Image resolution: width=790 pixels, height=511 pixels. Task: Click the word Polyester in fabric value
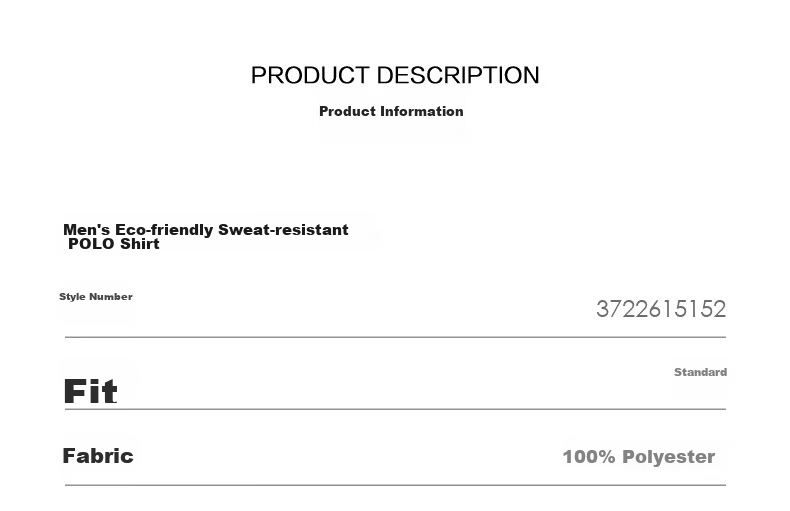coord(669,457)
